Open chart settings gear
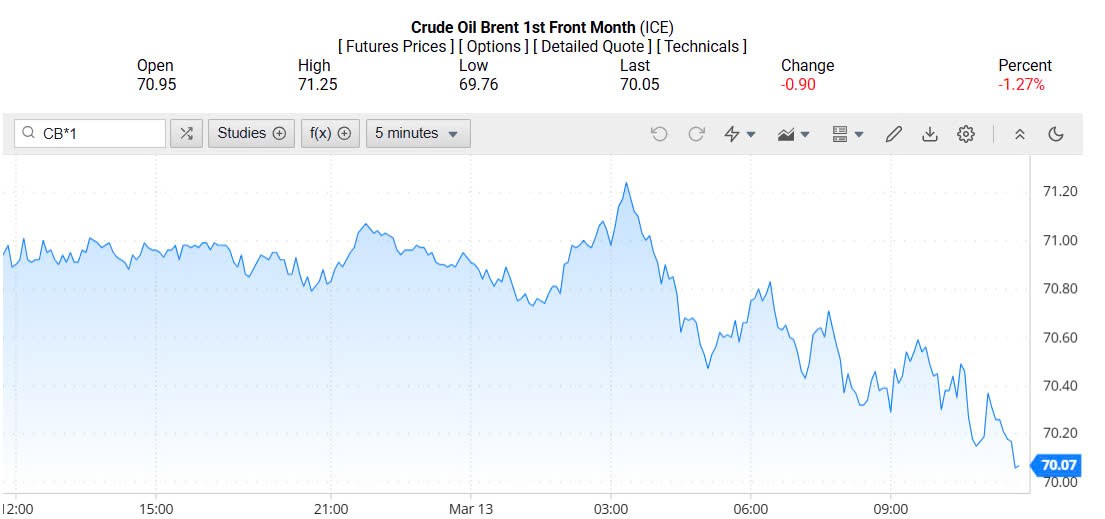Screen dimensions: 1105x519 pos(965,134)
